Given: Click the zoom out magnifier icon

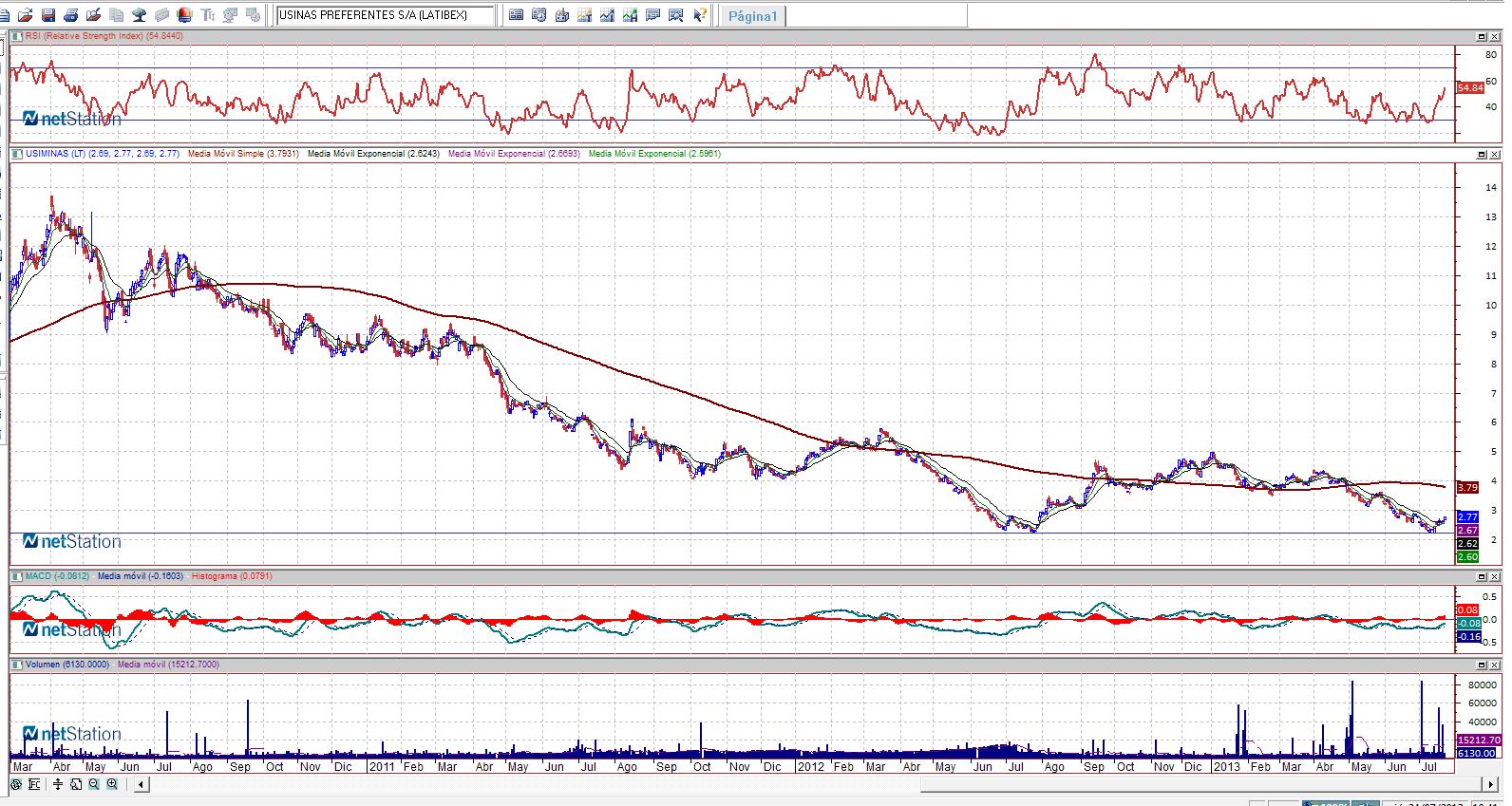Looking at the screenshot, I should coord(94,784).
